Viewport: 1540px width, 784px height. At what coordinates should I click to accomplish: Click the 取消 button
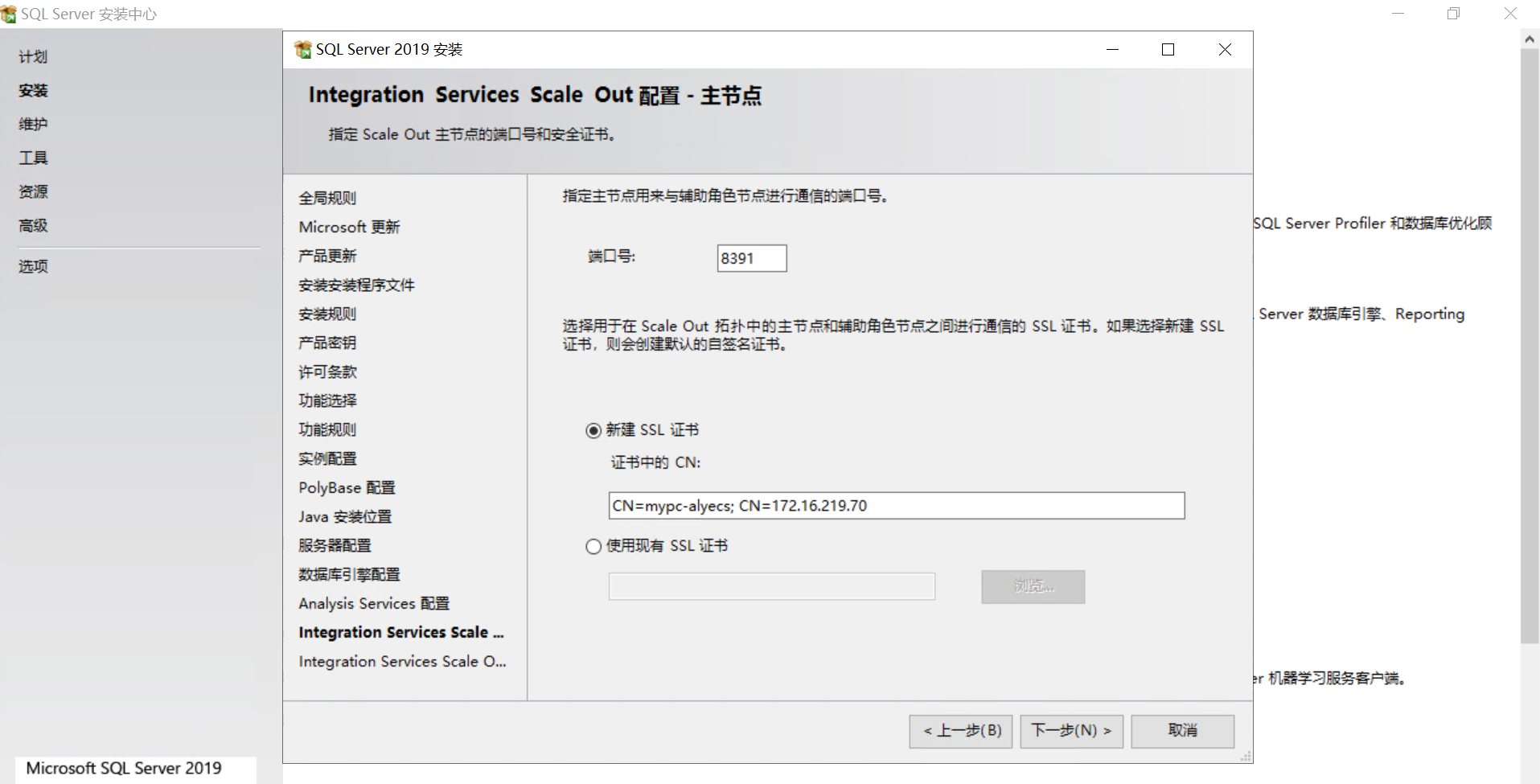click(x=1183, y=731)
